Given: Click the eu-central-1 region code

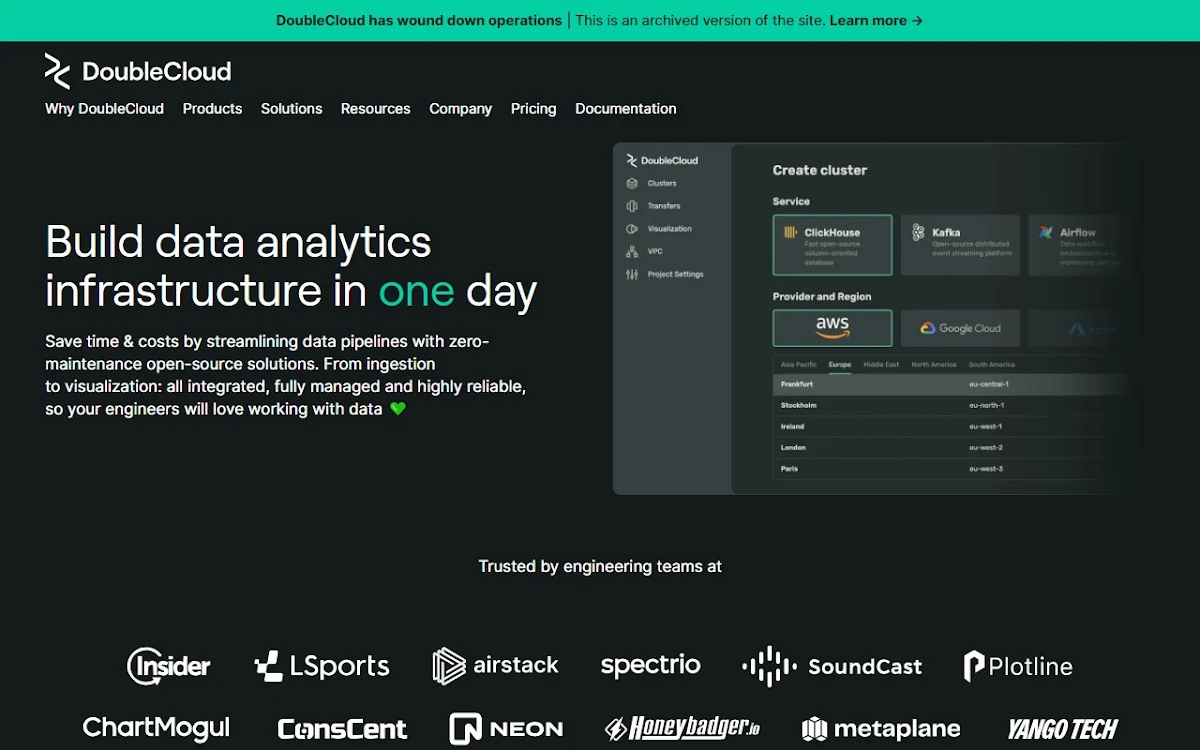Looking at the screenshot, I should (x=989, y=384).
